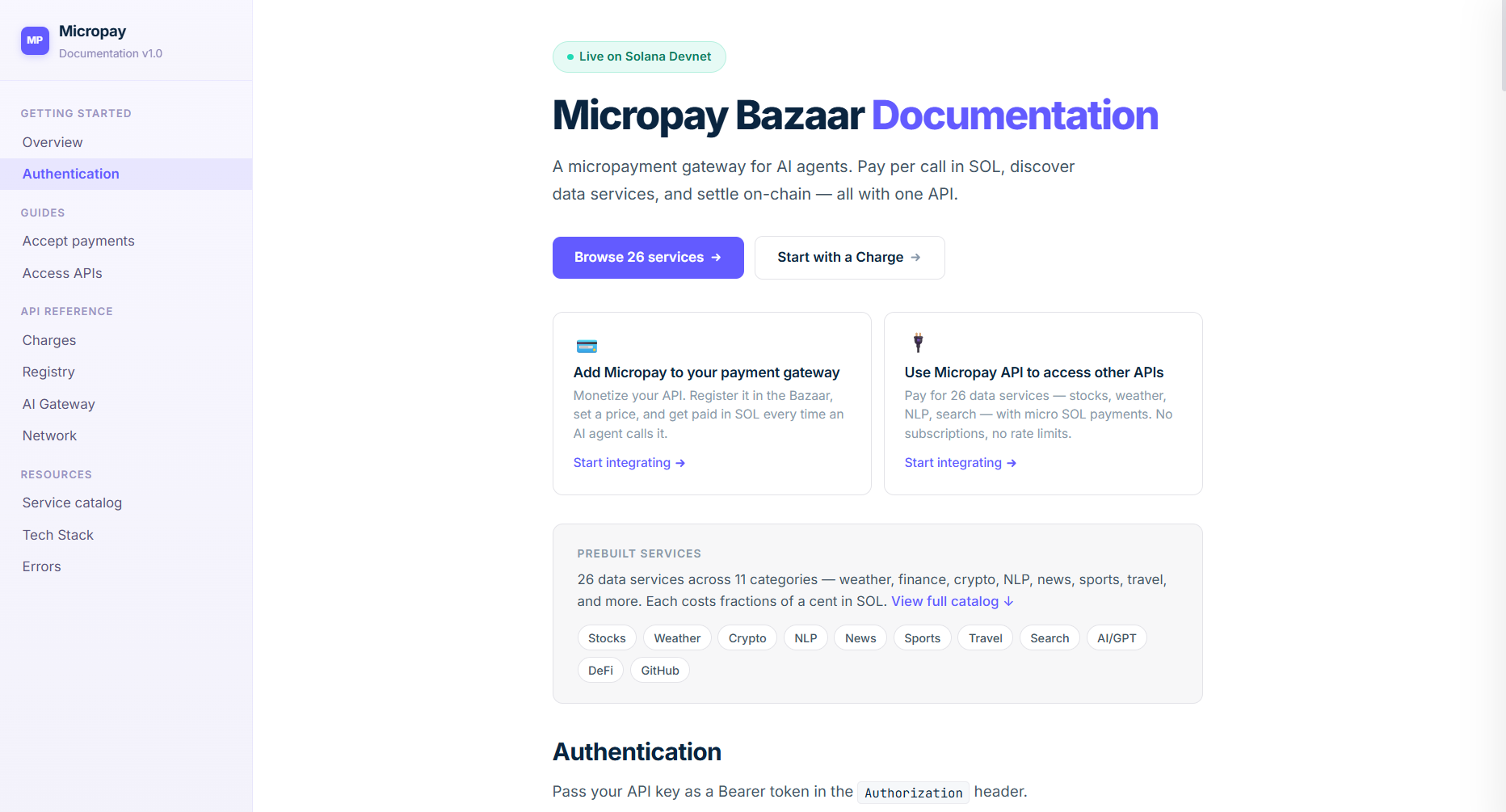Click the credit card icon in payment gateway card
This screenshot has width=1506, height=812.
coord(587,347)
